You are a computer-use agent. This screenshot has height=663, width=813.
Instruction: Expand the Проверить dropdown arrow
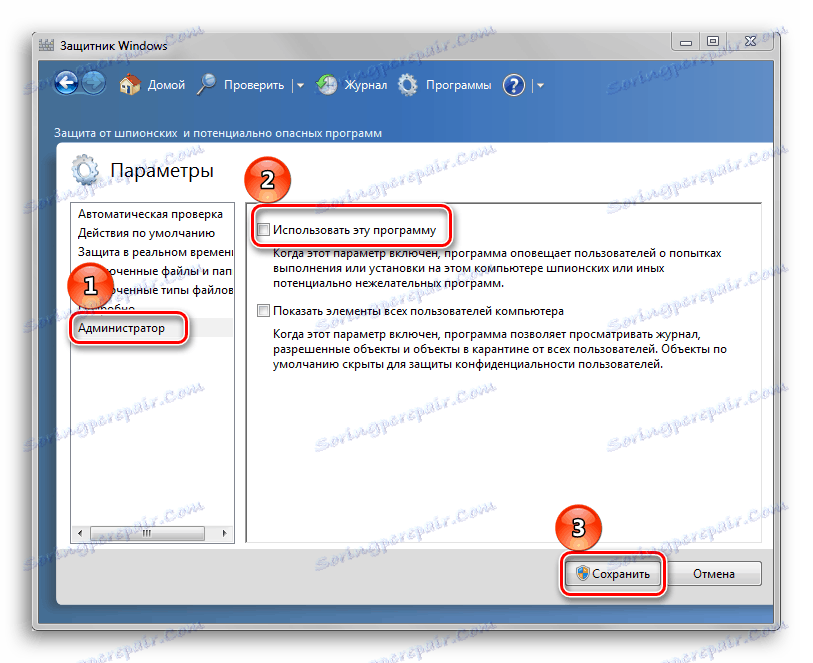300,86
